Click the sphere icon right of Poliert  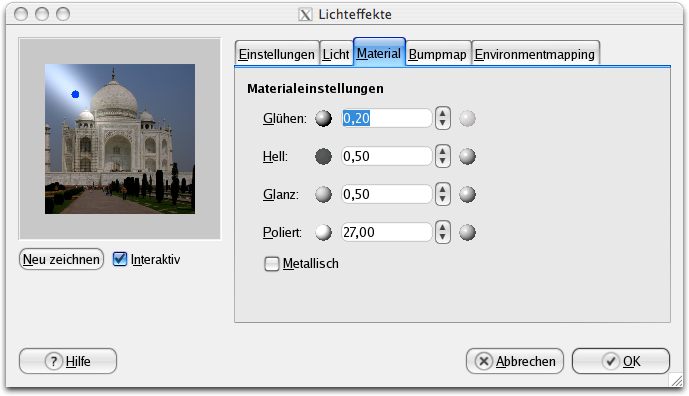467,233
